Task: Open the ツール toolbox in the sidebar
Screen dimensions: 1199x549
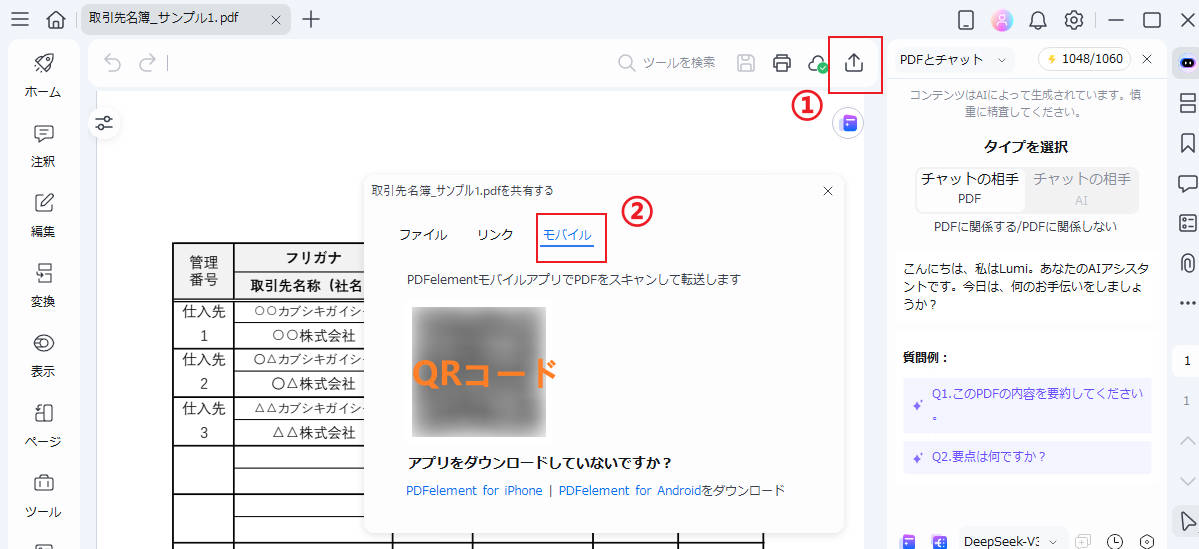Action: coord(44,496)
